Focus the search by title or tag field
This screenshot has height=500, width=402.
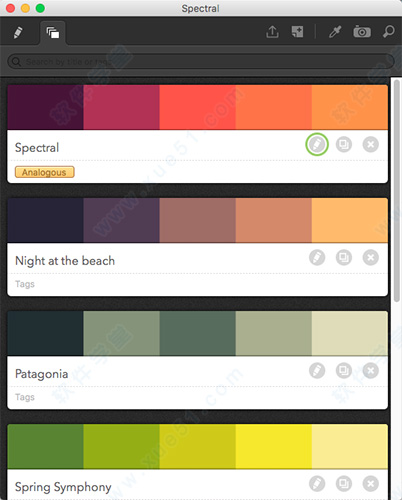click(x=201, y=62)
